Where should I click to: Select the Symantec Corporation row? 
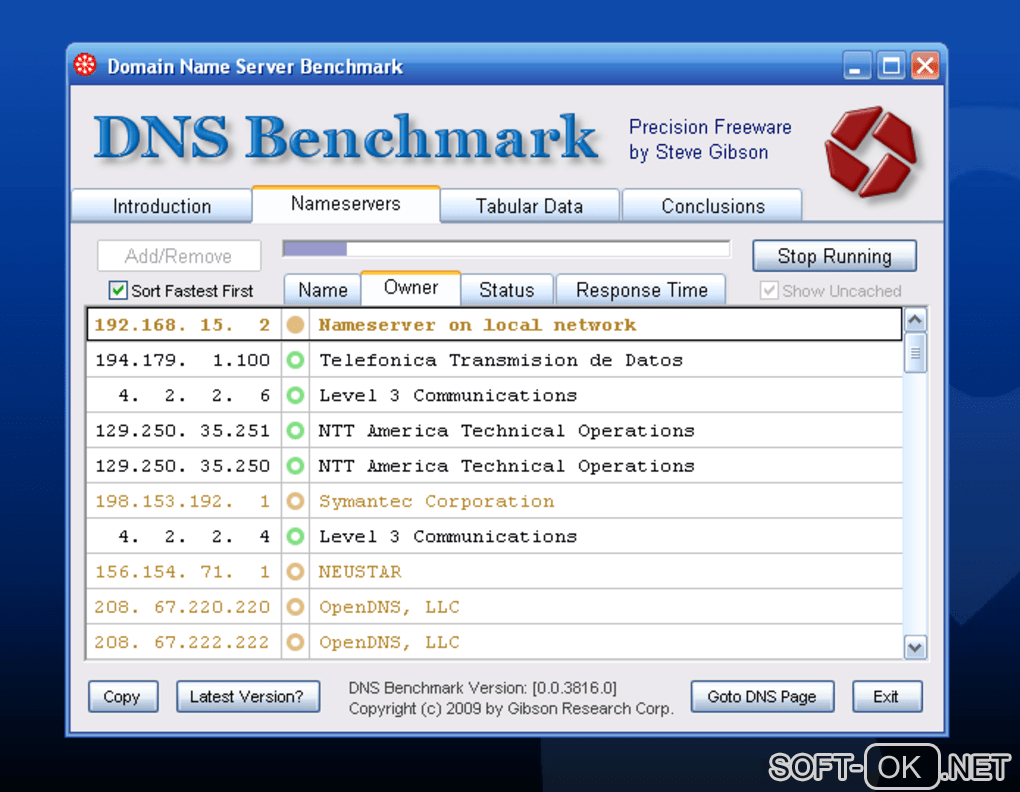point(494,501)
